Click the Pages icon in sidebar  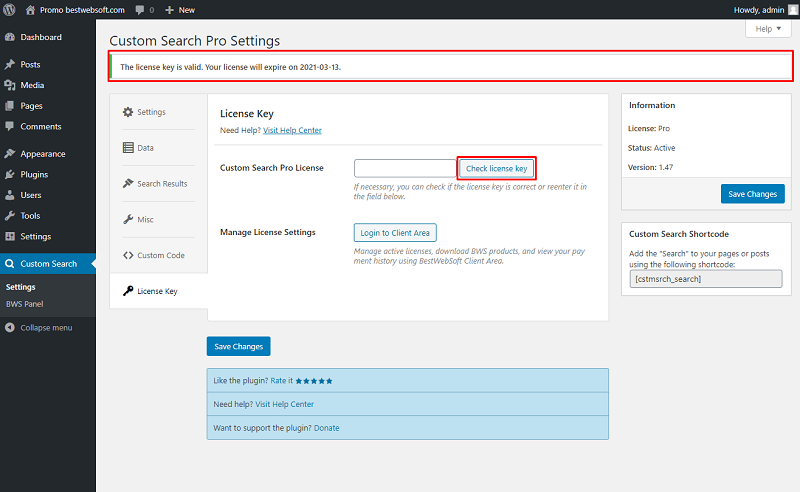point(10,106)
